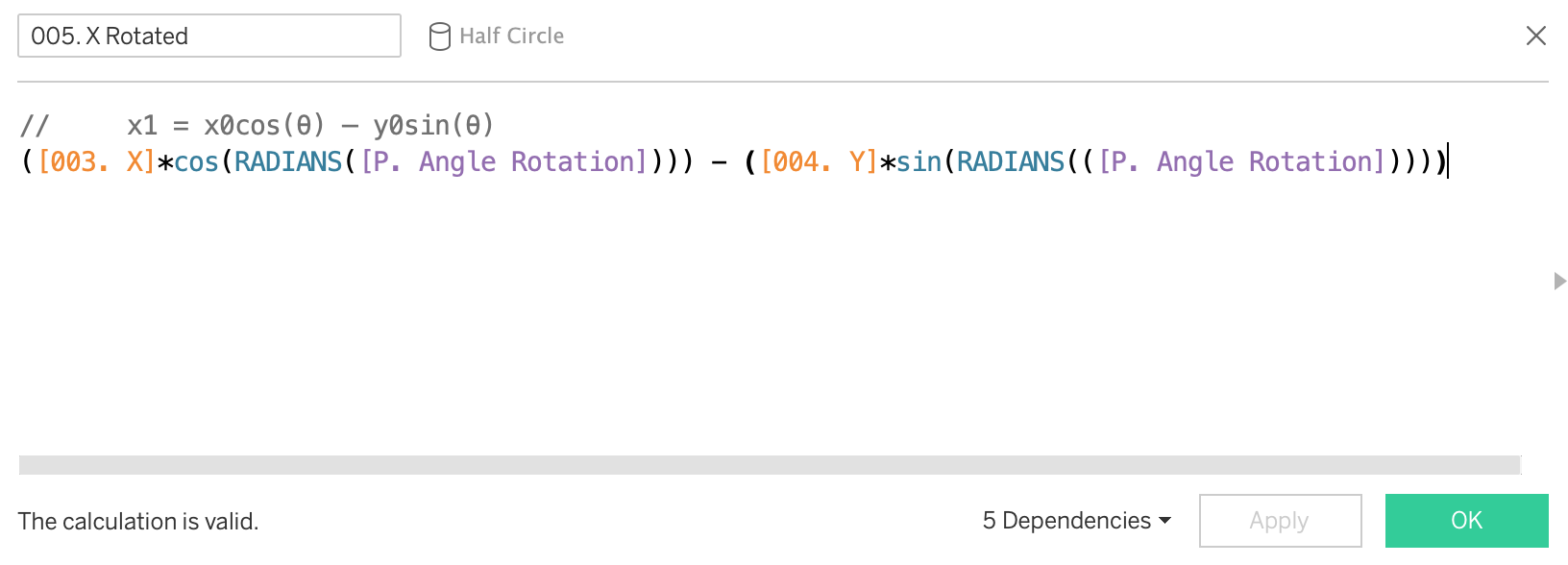Viewport: 1568px width, 565px height.
Task: Click the comment line starting with //
Action: [257, 125]
